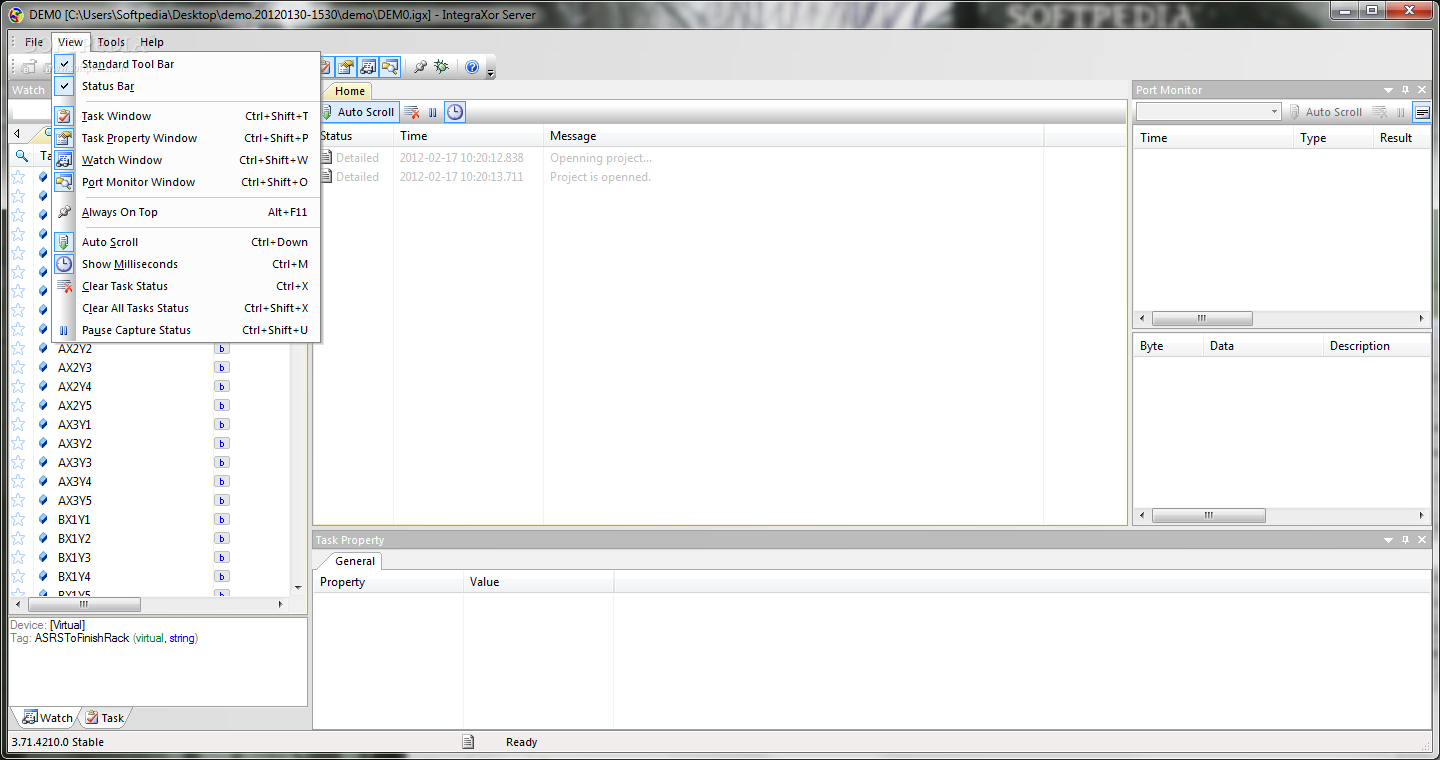Click the Watch Window toolbar icon

click(x=368, y=67)
